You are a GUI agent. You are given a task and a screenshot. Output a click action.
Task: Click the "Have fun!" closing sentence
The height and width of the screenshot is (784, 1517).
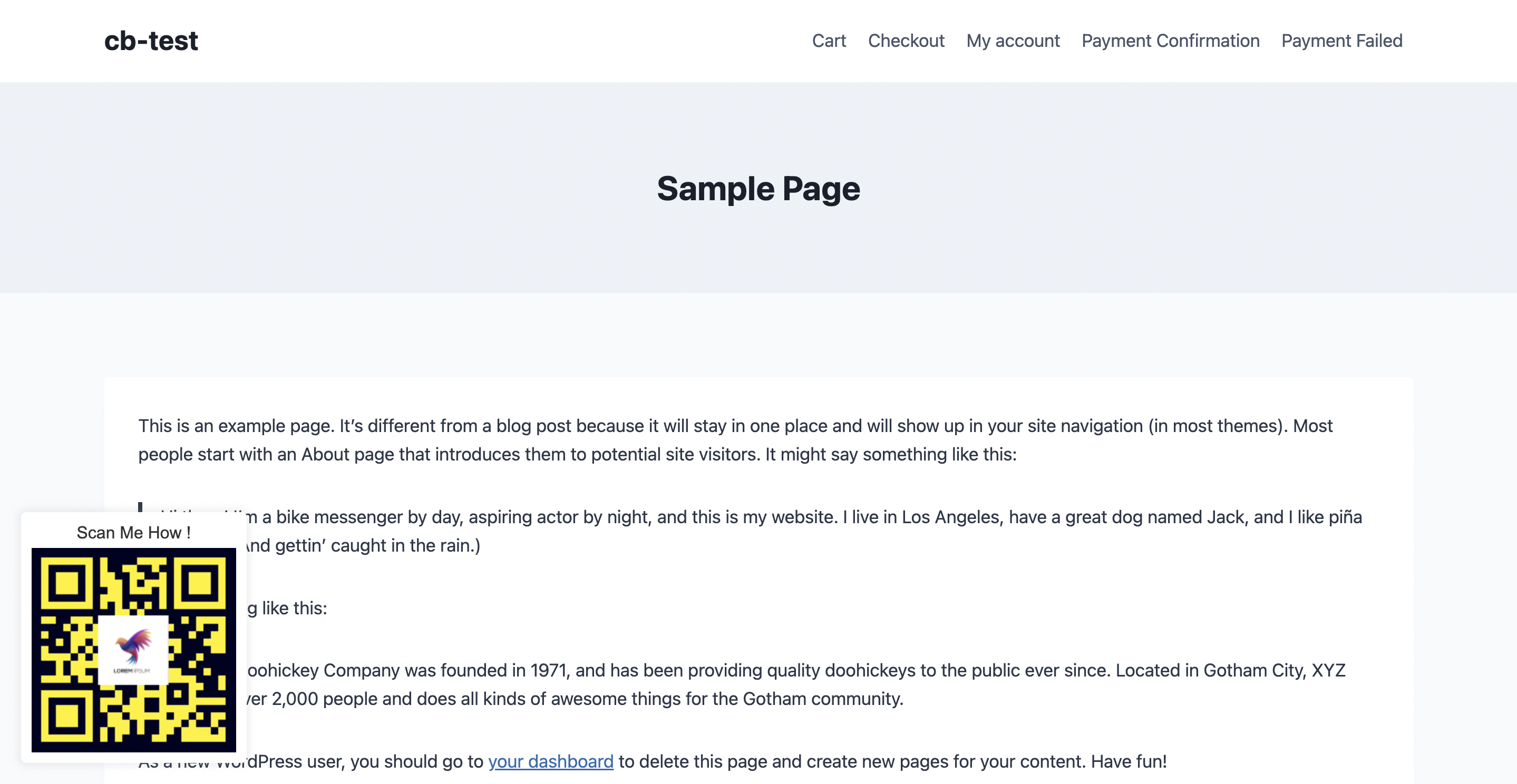click(1128, 761)
